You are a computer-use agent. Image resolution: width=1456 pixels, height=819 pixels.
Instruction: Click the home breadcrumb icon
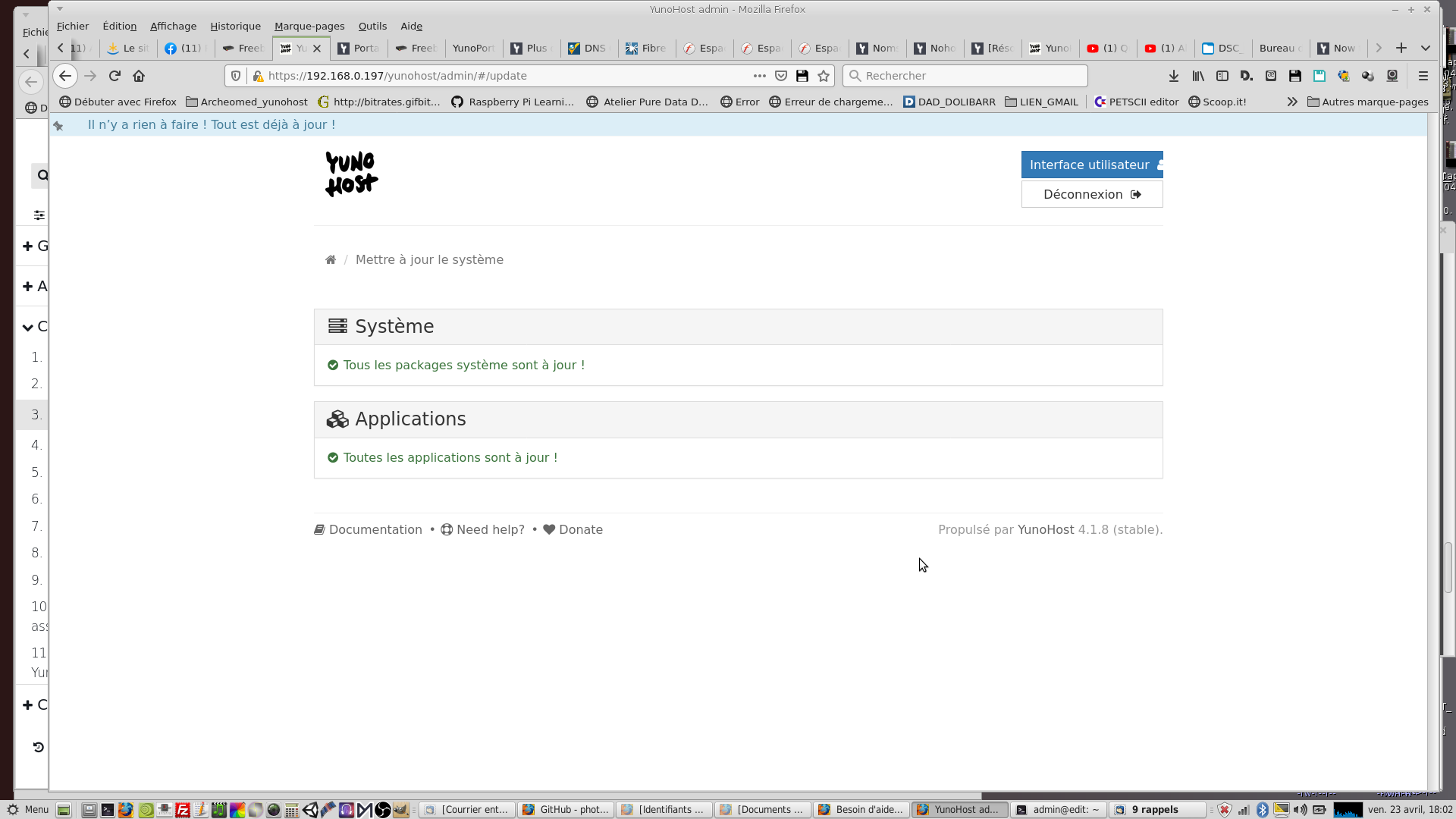point(331,260)
